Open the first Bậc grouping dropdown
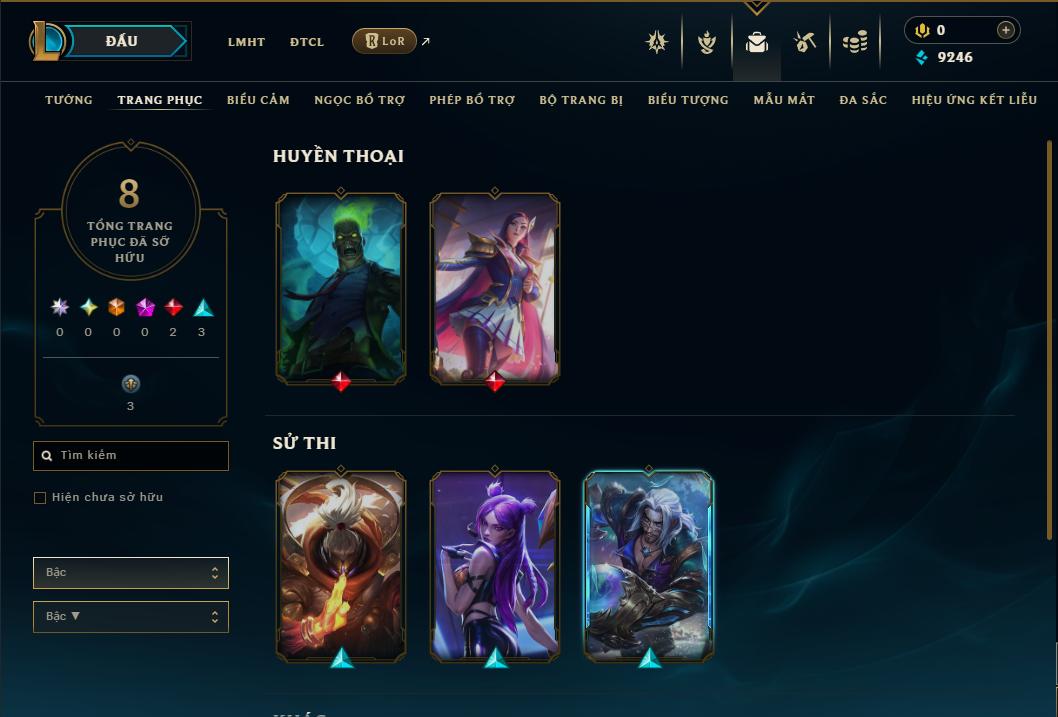 click(x=131, y=573)
